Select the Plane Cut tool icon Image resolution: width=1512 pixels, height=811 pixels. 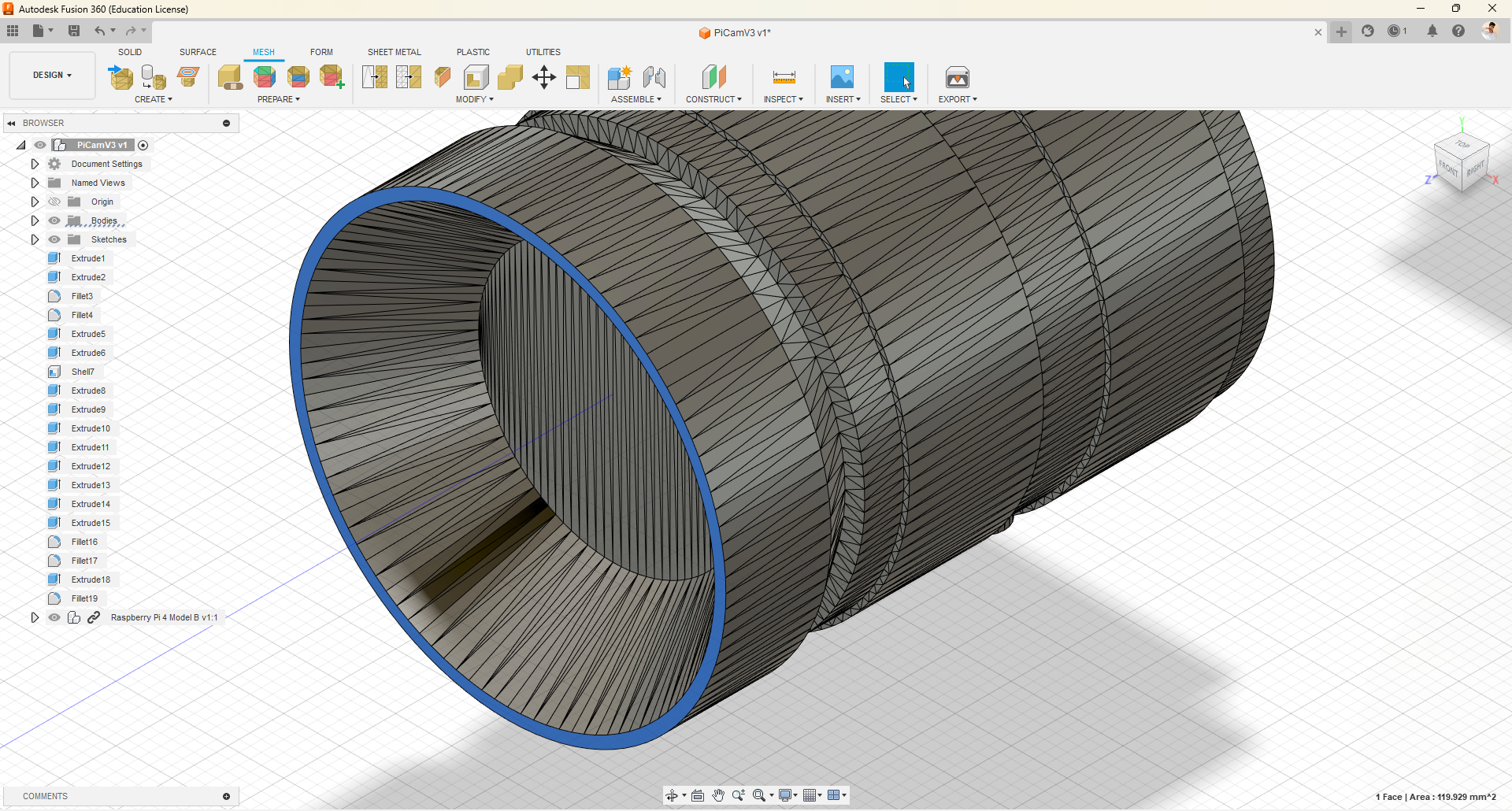(443, 77)
